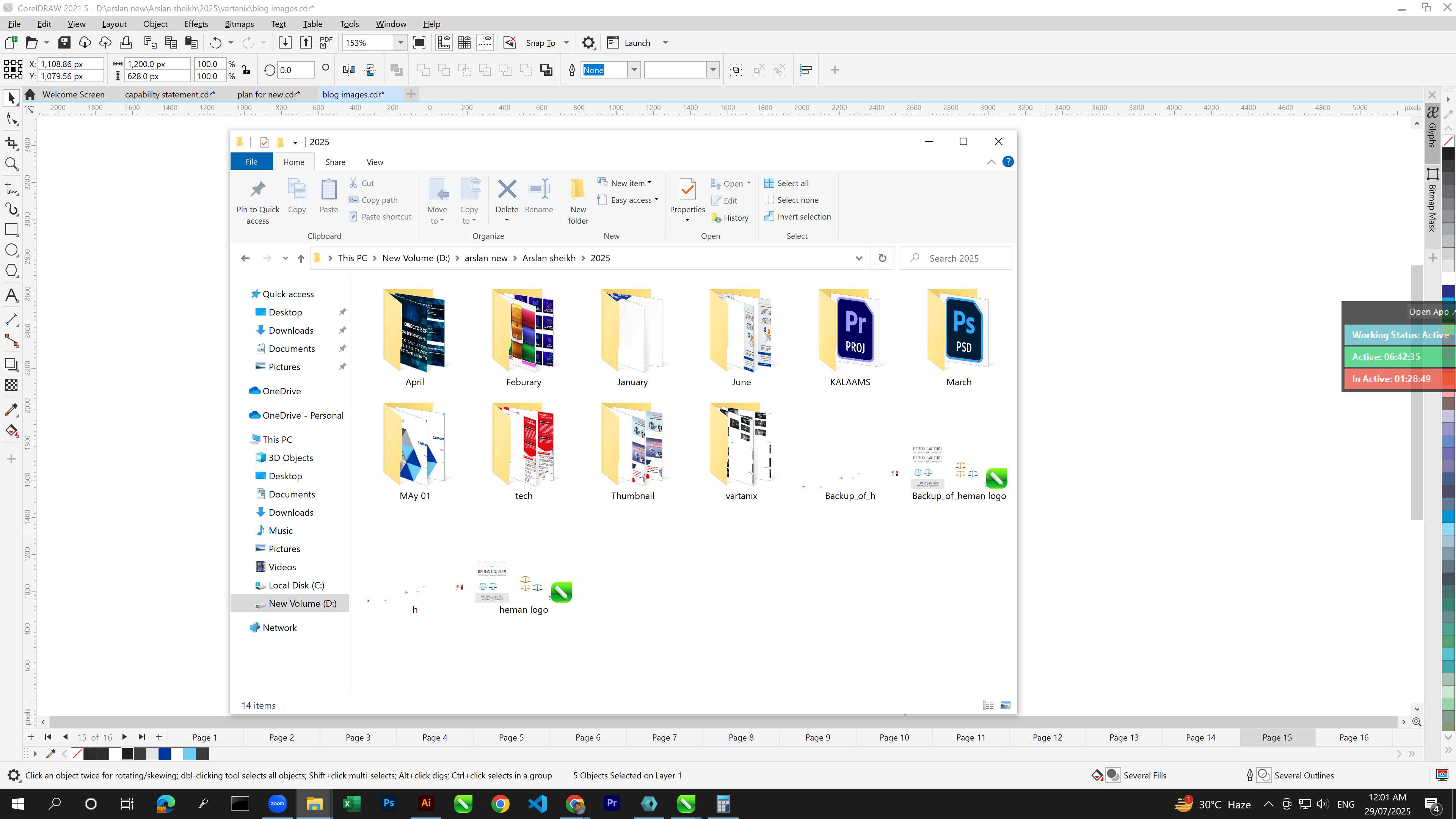This screenshot has height=819, width=1456.
Task: Open the outline width dropdown
Action: [x=634, y=70]
